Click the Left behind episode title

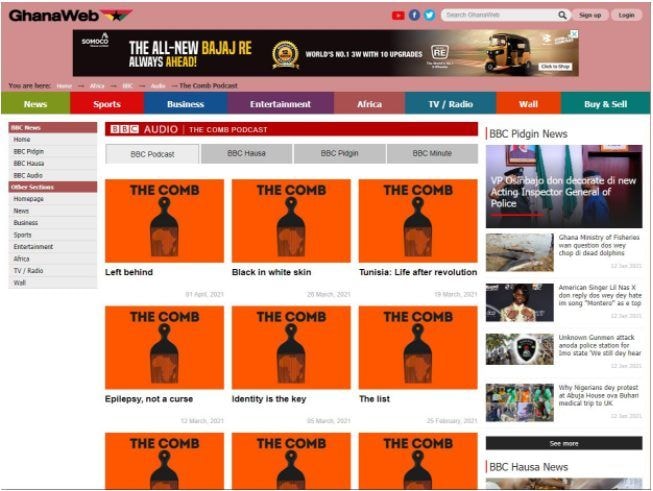click(x=129, y=272)
